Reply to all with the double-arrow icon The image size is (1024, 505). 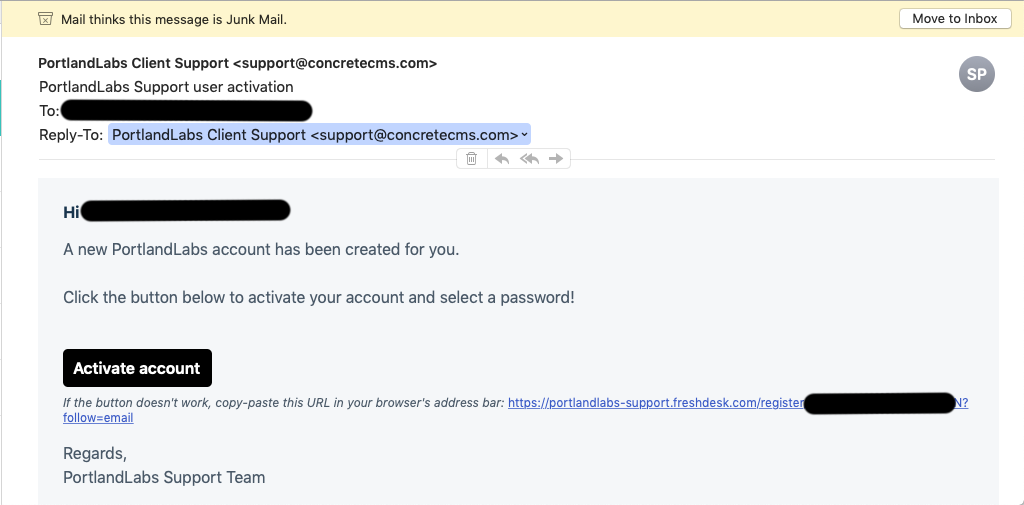529,158
